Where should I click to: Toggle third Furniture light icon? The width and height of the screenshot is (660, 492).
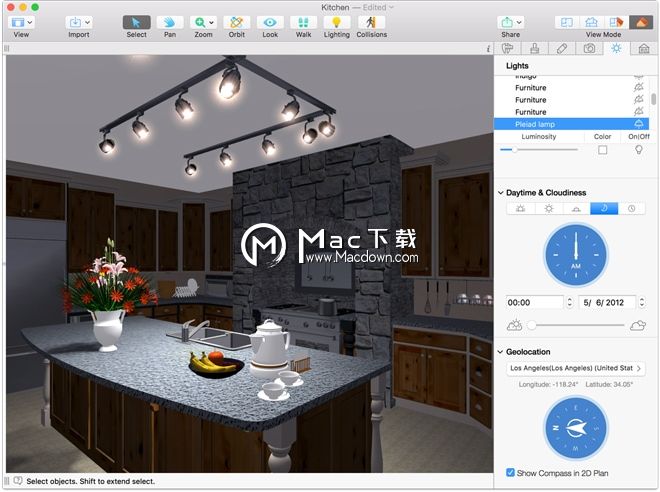pyautogui.click(x=639, y=112)
